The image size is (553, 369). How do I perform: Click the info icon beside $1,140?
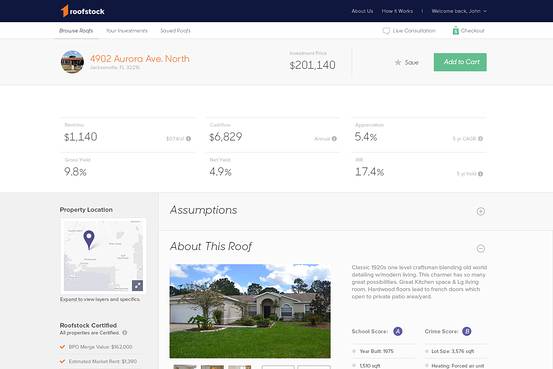coord(189,139)
